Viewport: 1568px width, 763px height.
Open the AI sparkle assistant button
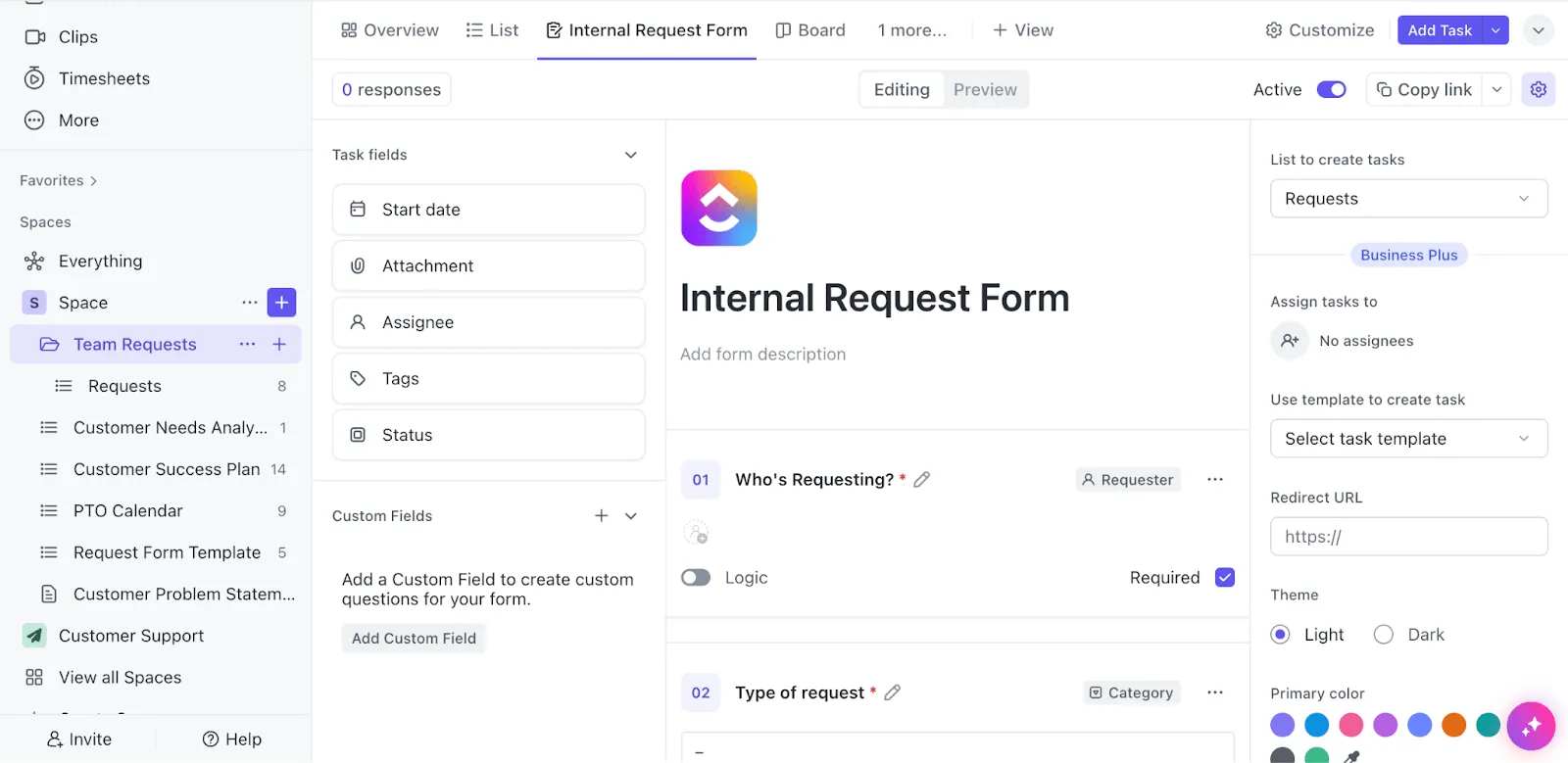[1531, 726]
